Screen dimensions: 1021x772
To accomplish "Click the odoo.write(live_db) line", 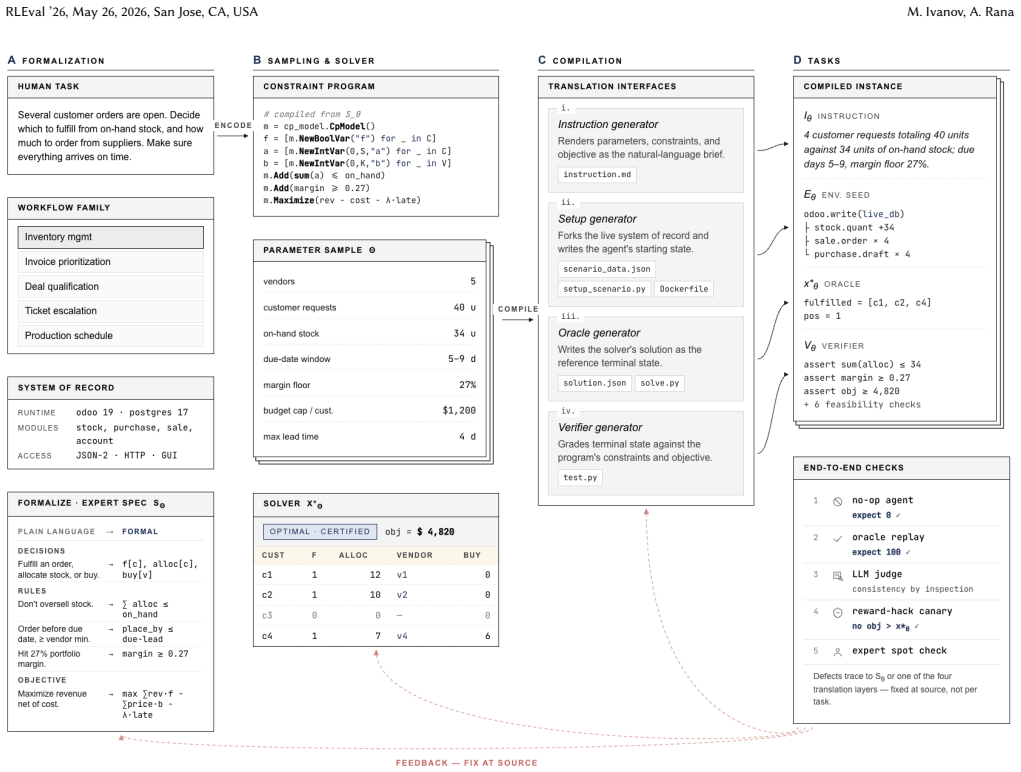I will coord(854,214).
